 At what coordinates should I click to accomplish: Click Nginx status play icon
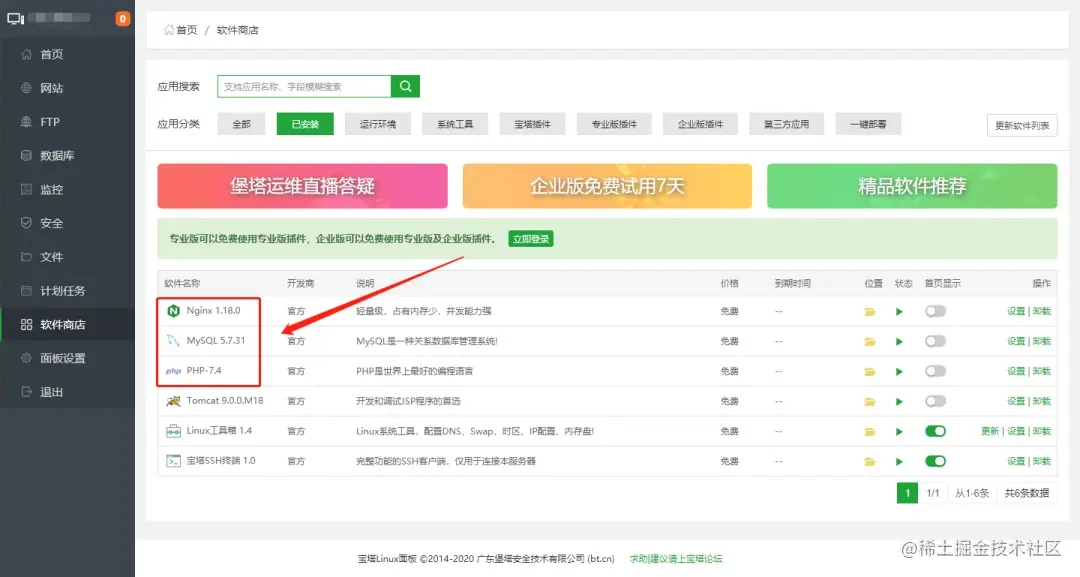click(899, 312)
